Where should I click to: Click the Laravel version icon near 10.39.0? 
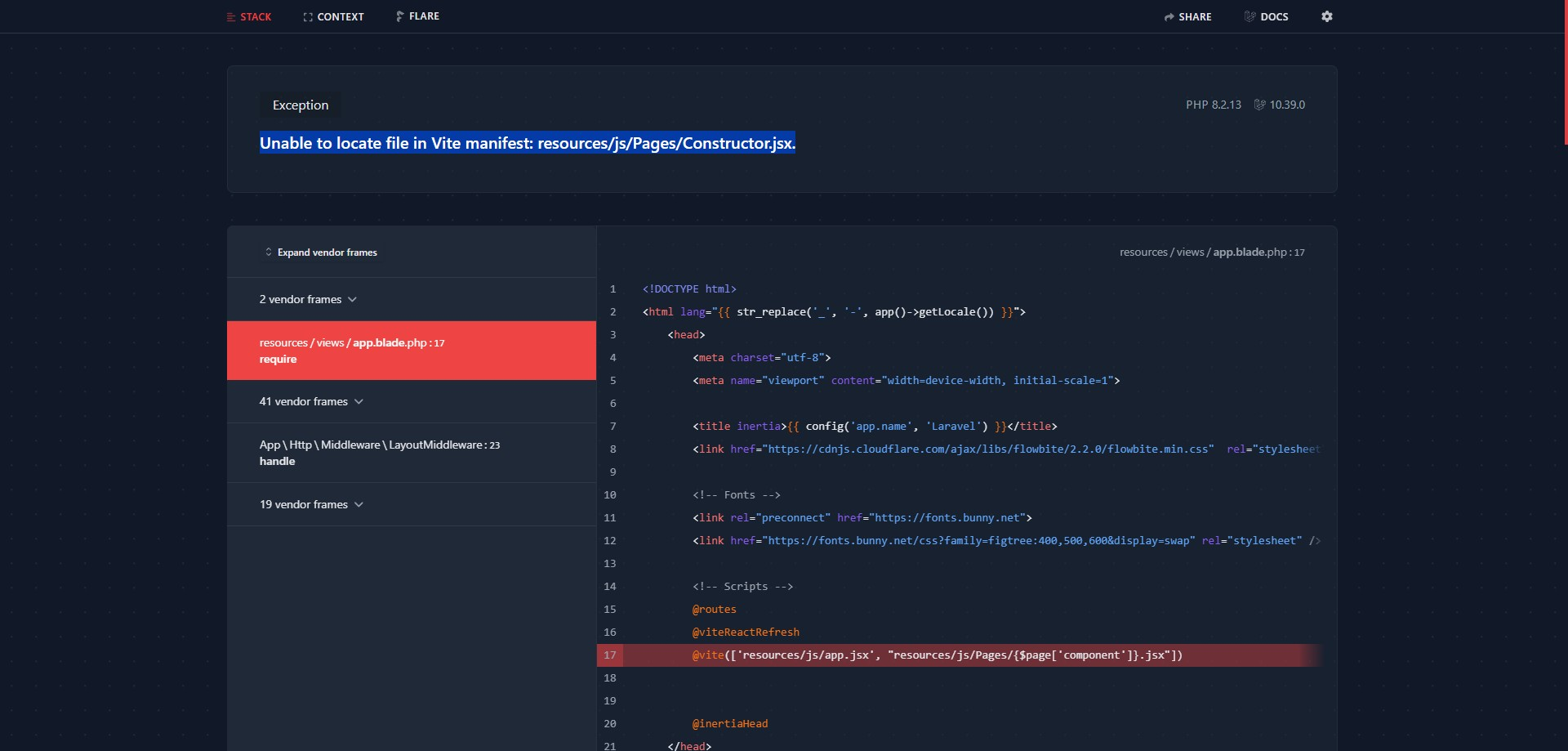(x=1259, y=105)
